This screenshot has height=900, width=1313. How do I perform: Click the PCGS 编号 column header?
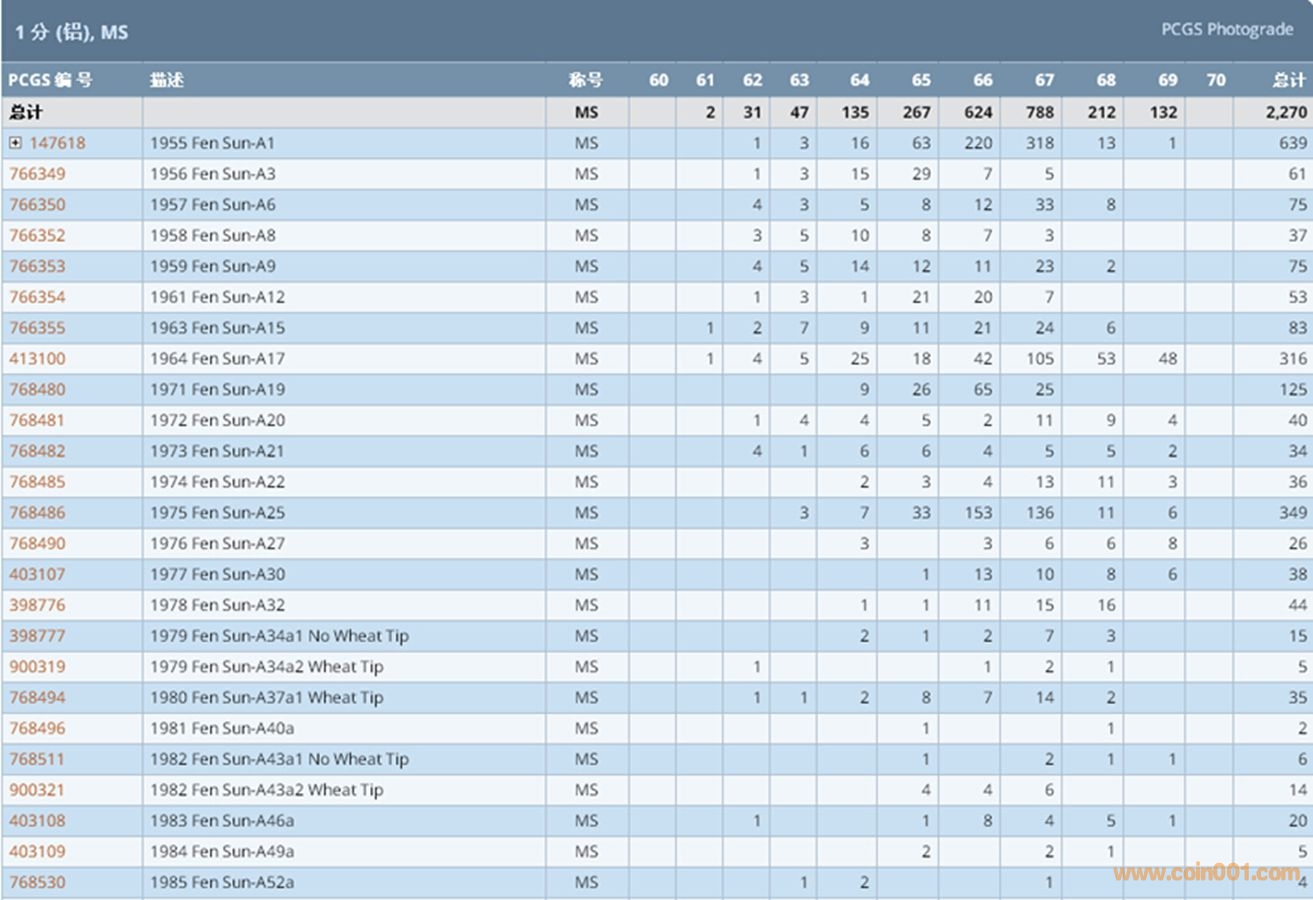pos(50,80)
